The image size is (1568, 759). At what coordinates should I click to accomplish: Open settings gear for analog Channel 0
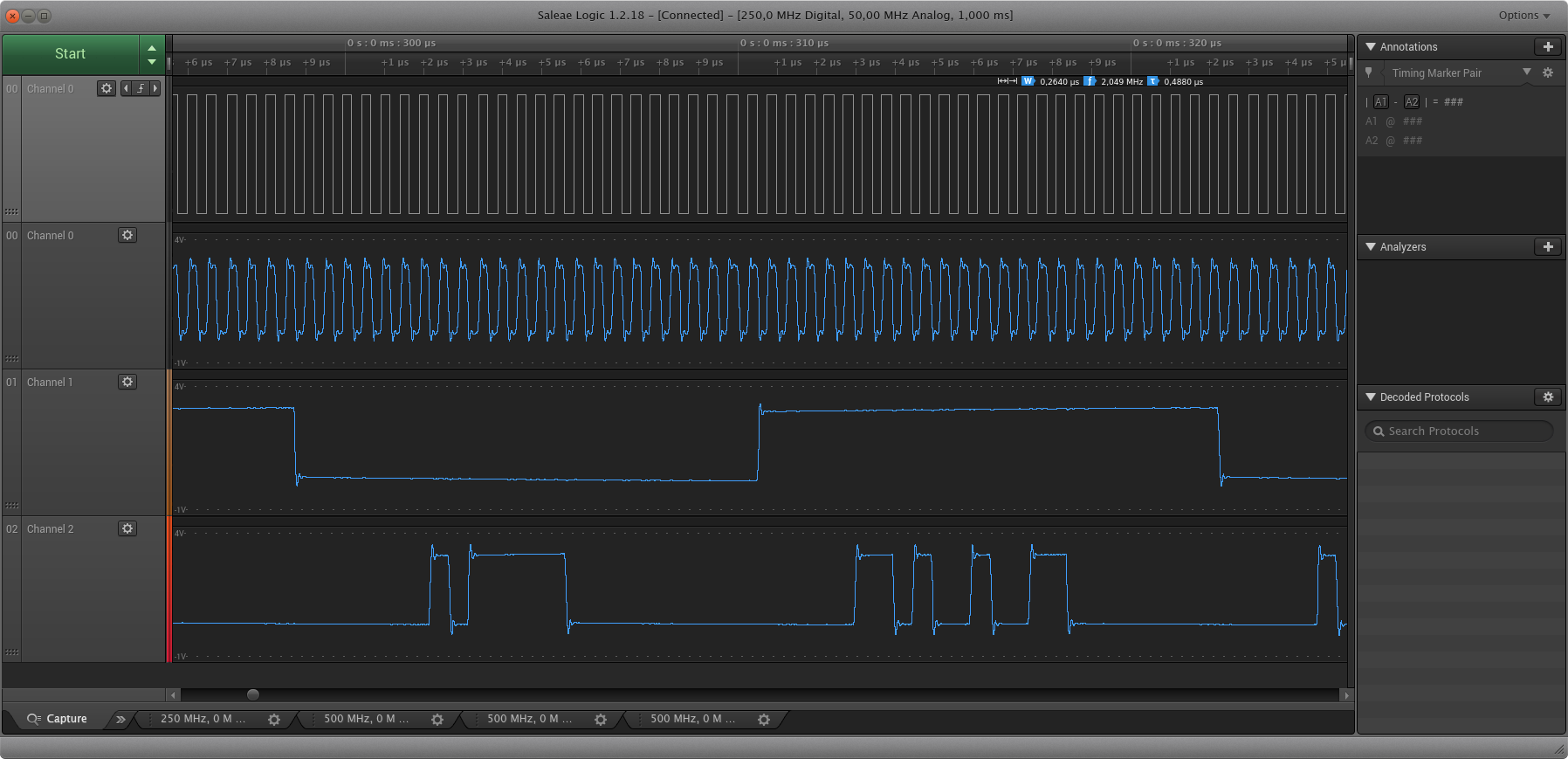[127, 235]
